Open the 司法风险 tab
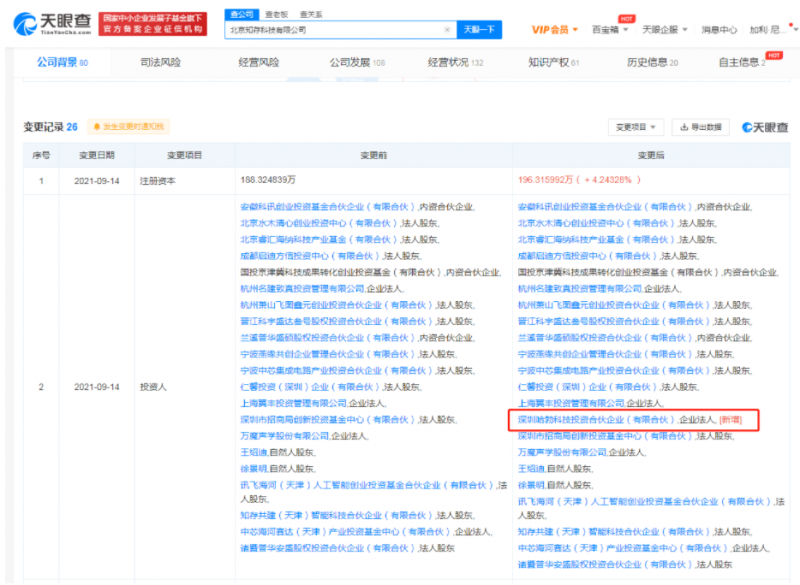 (x=160, y=62)
